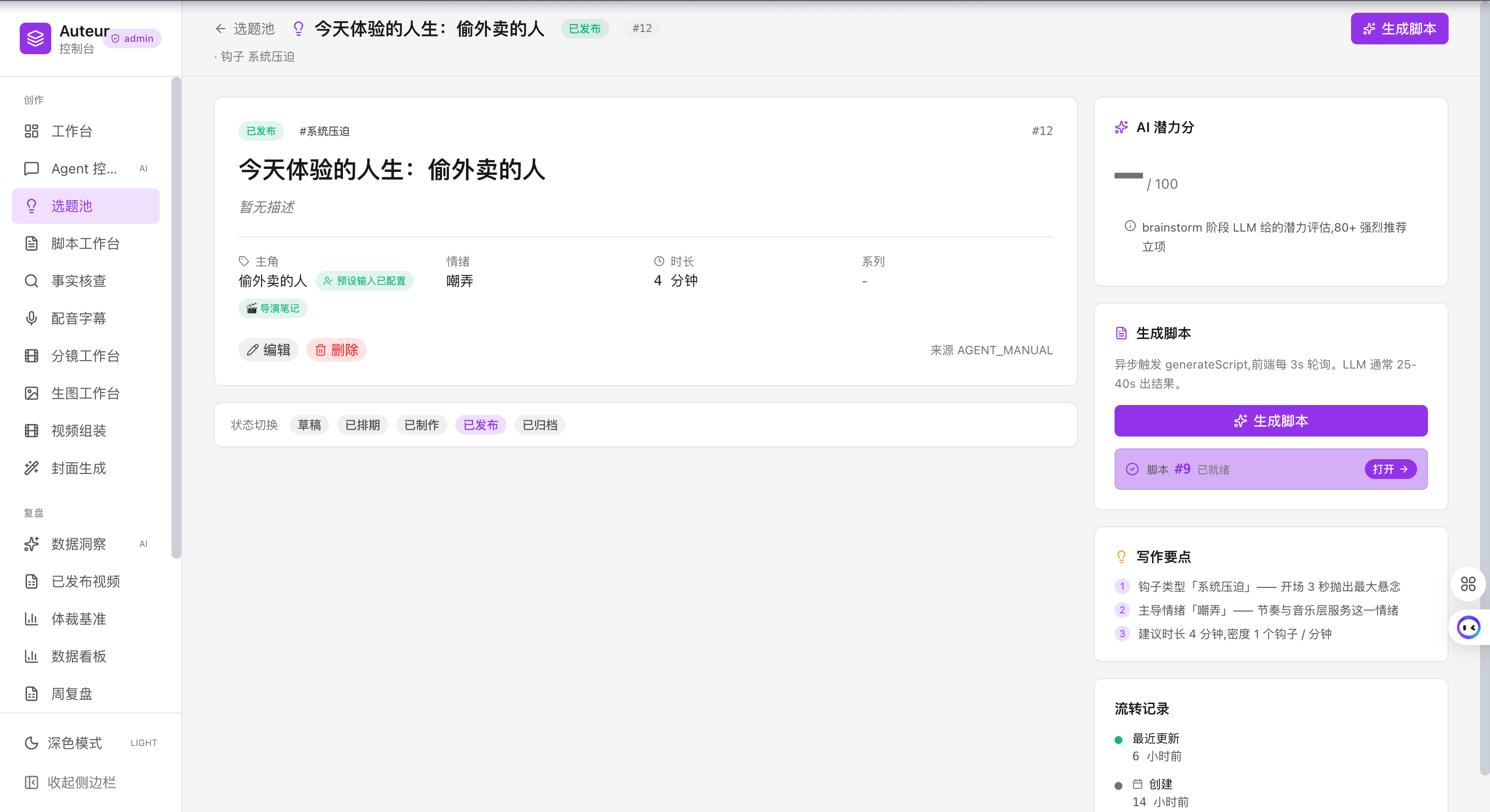
Task: Click the admin role badge
Action: click(133, 38)
